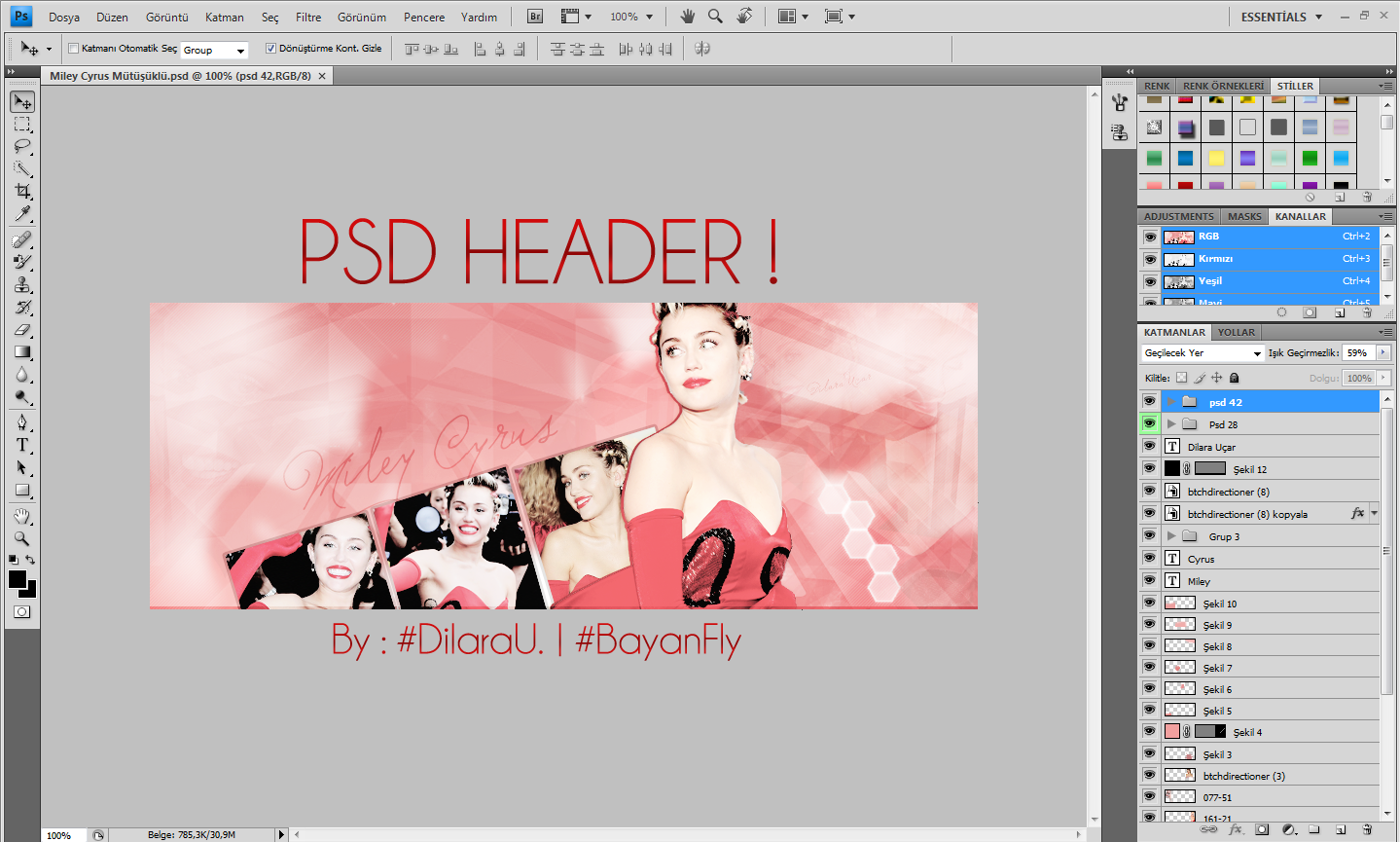Screen dimensions: 1400x842
Task: Open the Filtre menu
Action: point(308,18)
